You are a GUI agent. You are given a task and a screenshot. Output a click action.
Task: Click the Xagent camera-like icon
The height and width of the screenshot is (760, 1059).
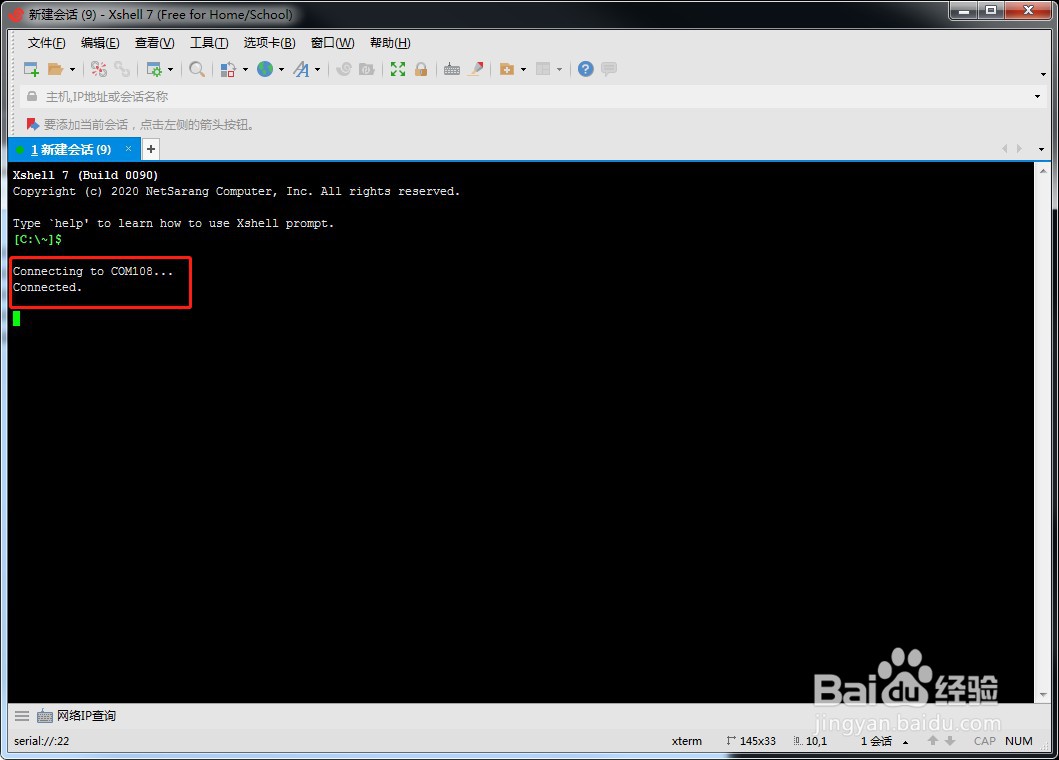click(367, 69)
